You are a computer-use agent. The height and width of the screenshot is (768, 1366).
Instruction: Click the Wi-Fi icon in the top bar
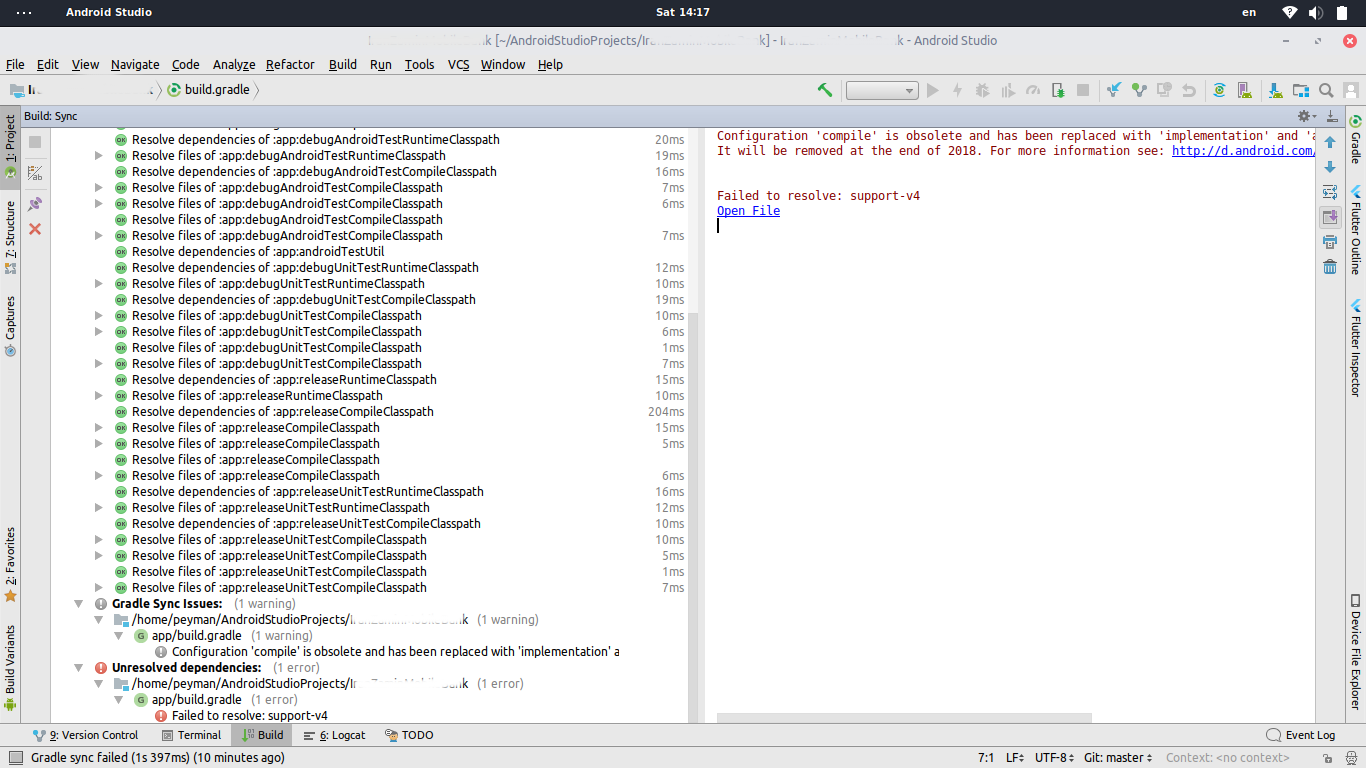[x=1290, y=12]
